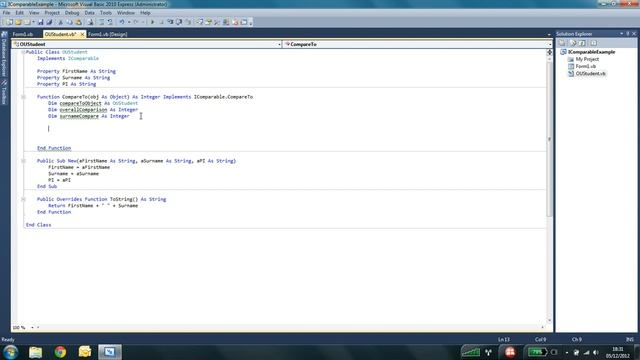640x360 pixels.
Task: Switch to the Form1.vb code tab
Action: tap(23, 34)
